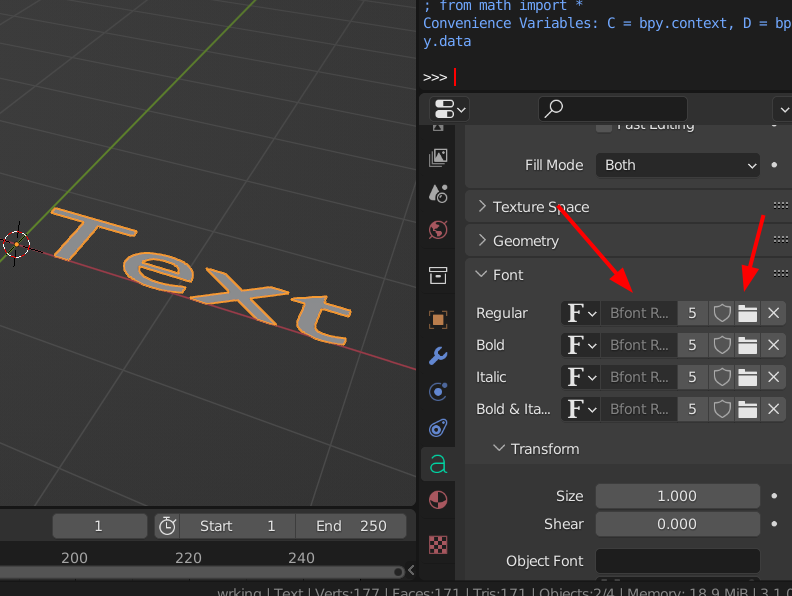Click the End frame field

click(351, 526)
